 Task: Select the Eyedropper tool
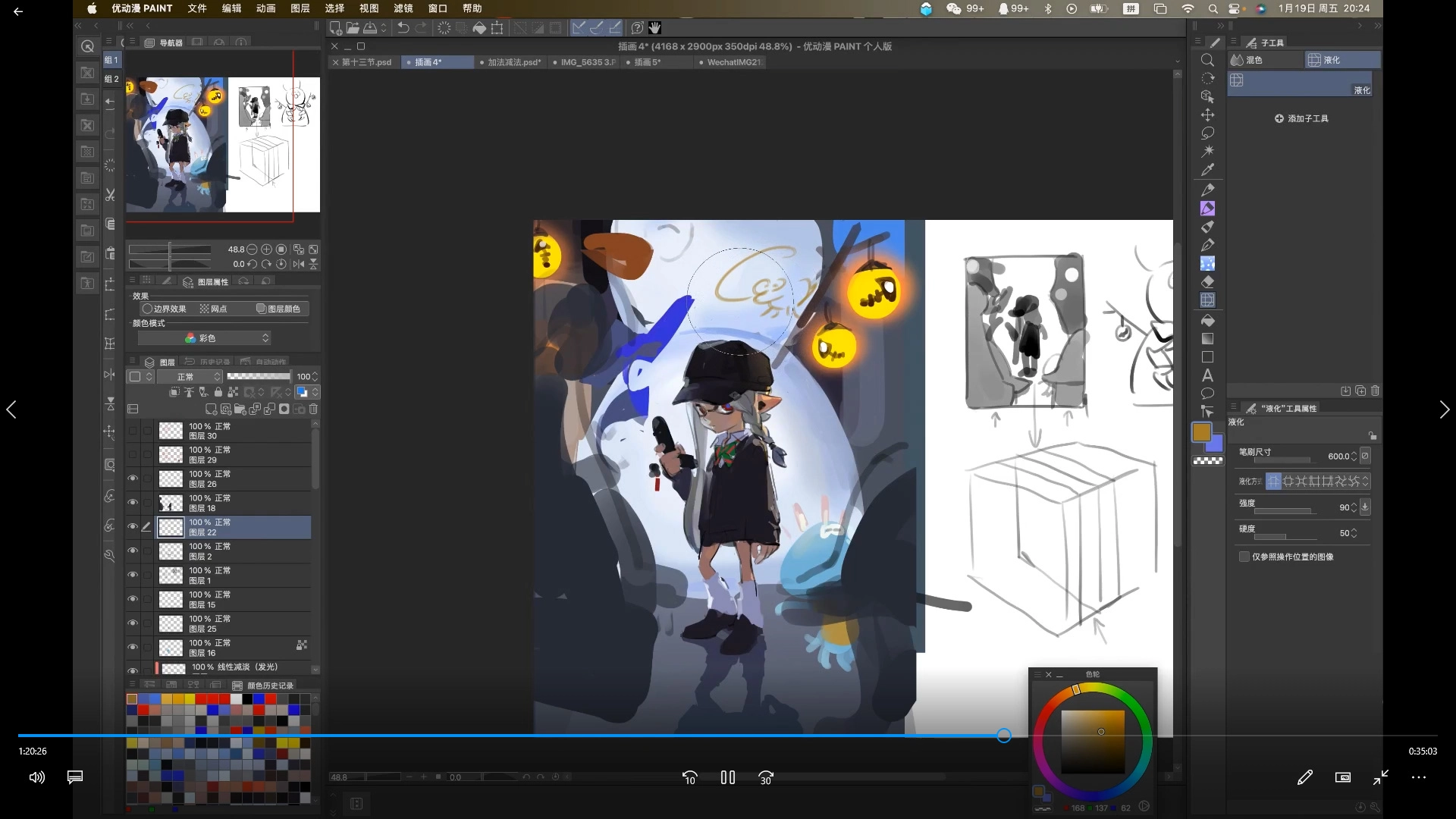coord(1207,170)
